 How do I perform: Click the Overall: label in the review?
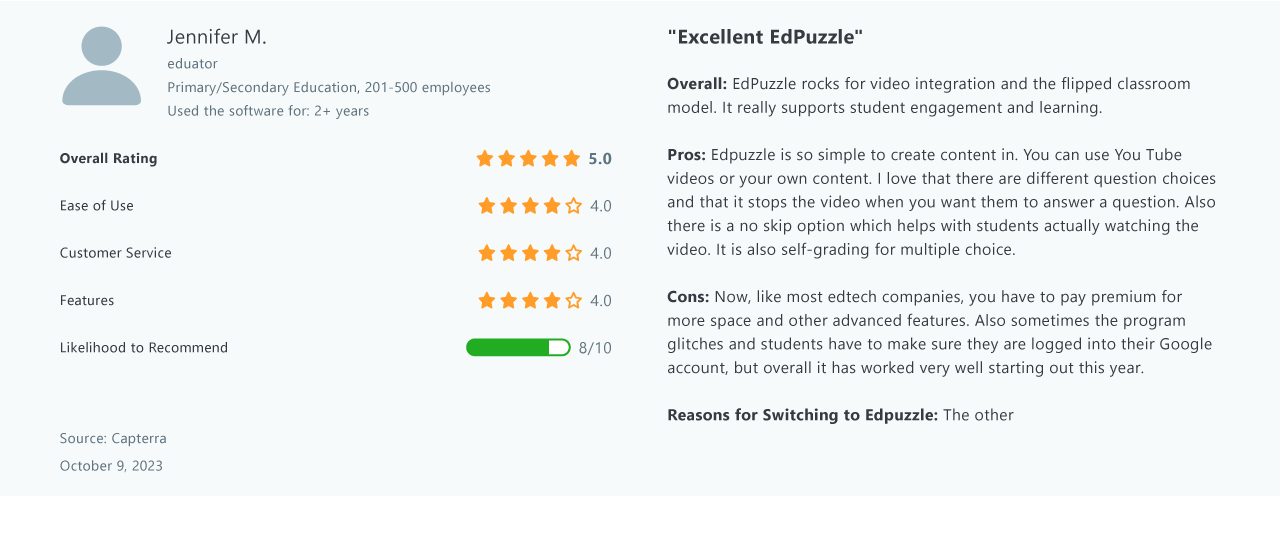click(697, 84)
